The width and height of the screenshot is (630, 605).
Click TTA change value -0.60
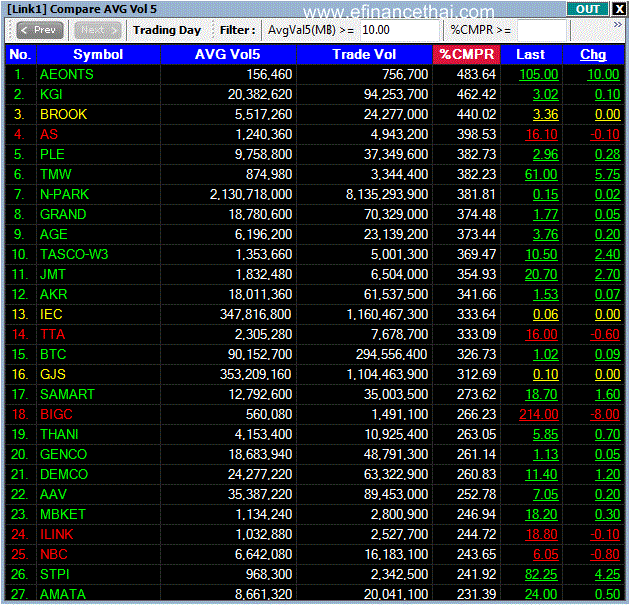pos(605,334)
